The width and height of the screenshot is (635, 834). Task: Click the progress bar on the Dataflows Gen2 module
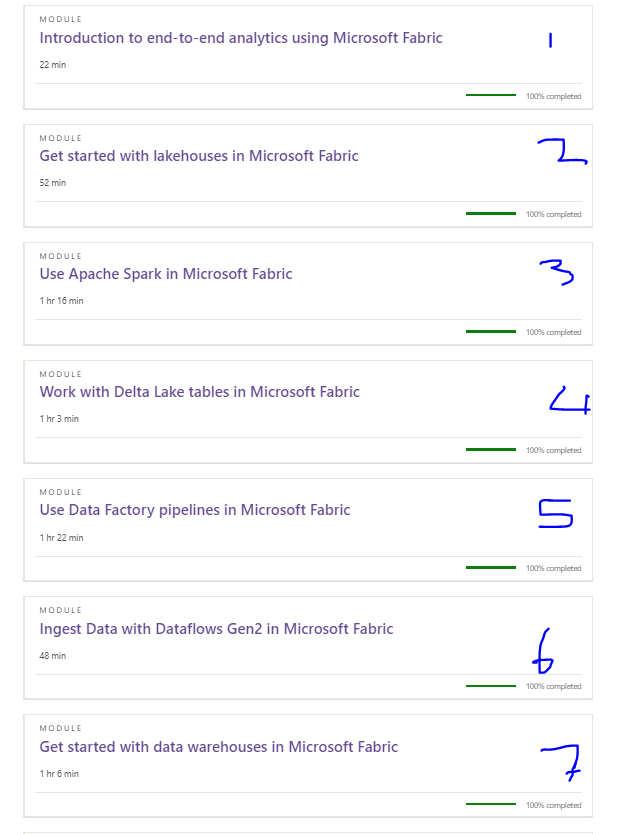(491, 685)
